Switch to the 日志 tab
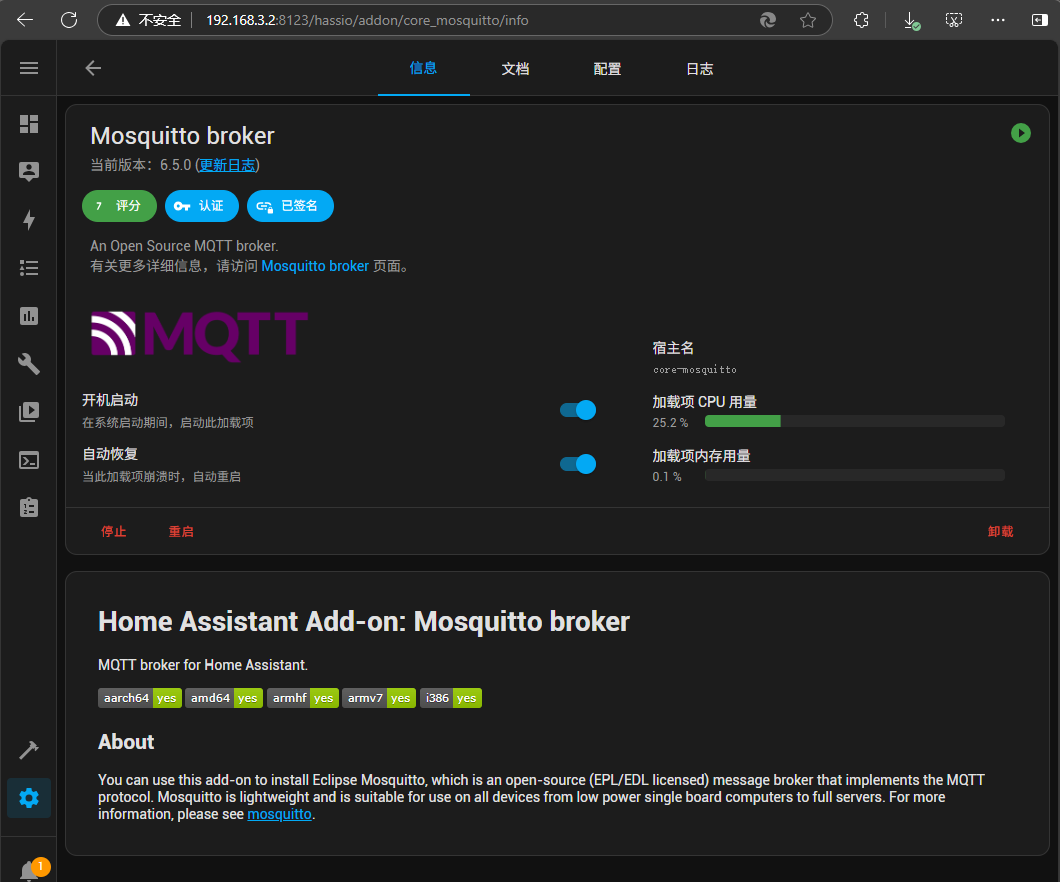The image size is (1060, 882). pos(699,69)
